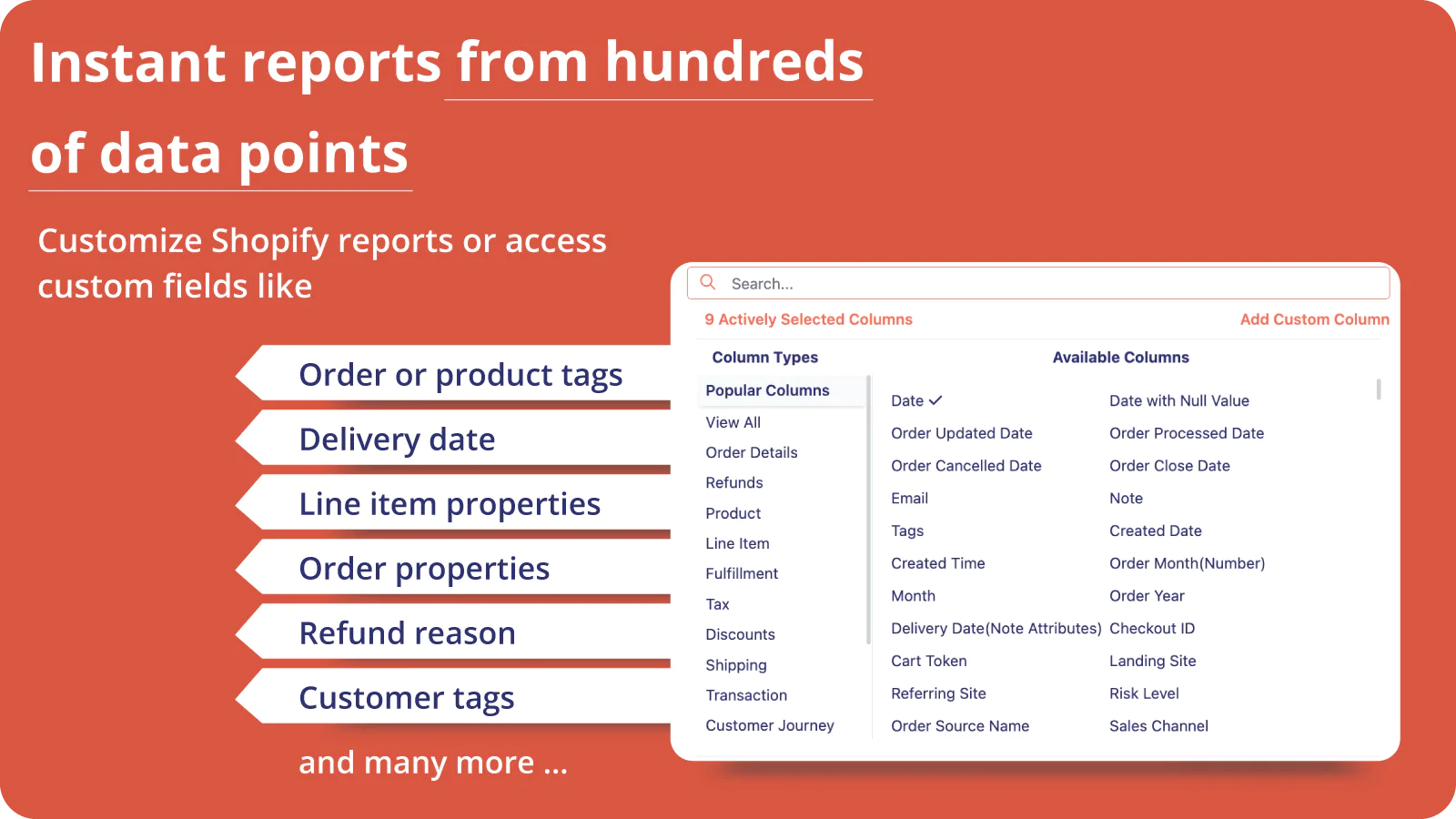Add Checkout ID column

1152,628
